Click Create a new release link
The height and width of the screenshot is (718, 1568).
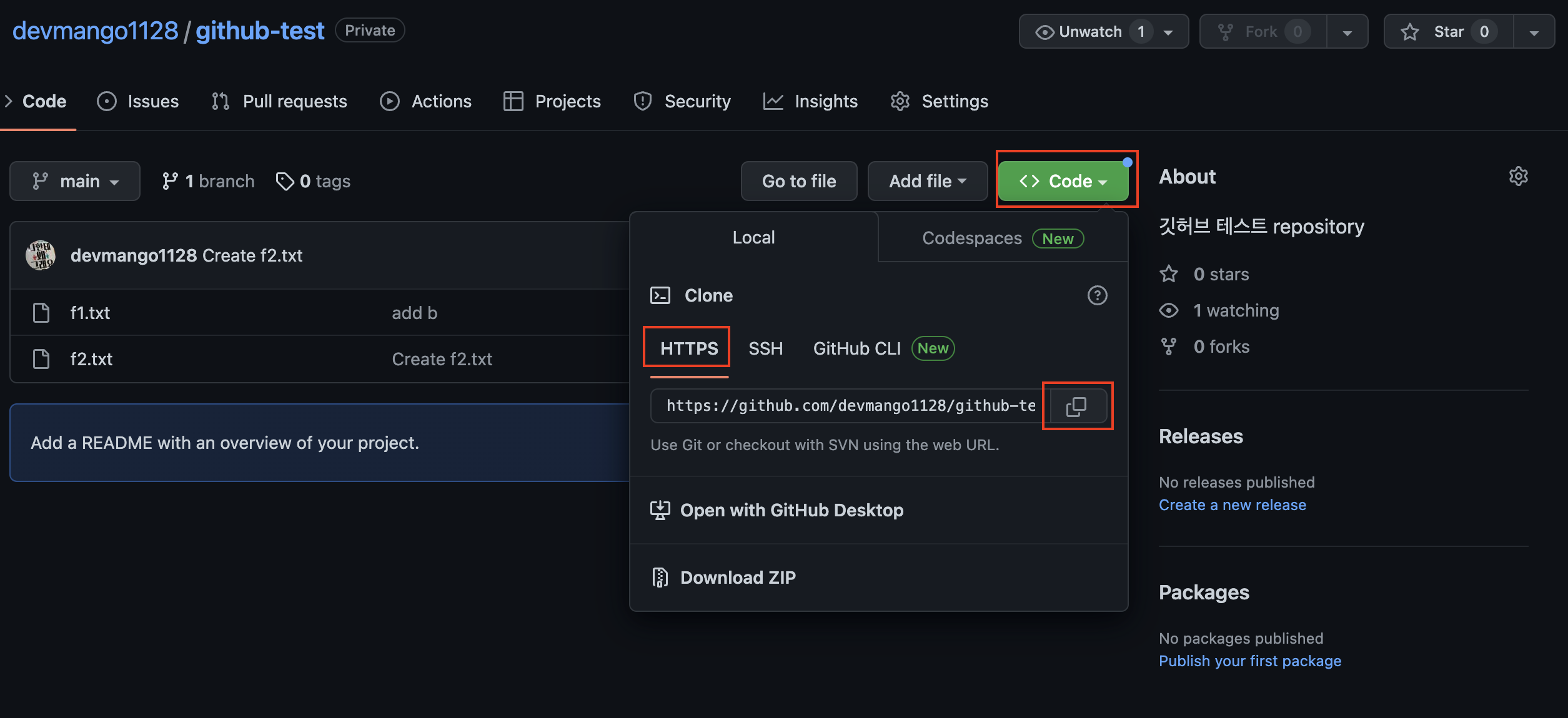(x=1232, y=504)
